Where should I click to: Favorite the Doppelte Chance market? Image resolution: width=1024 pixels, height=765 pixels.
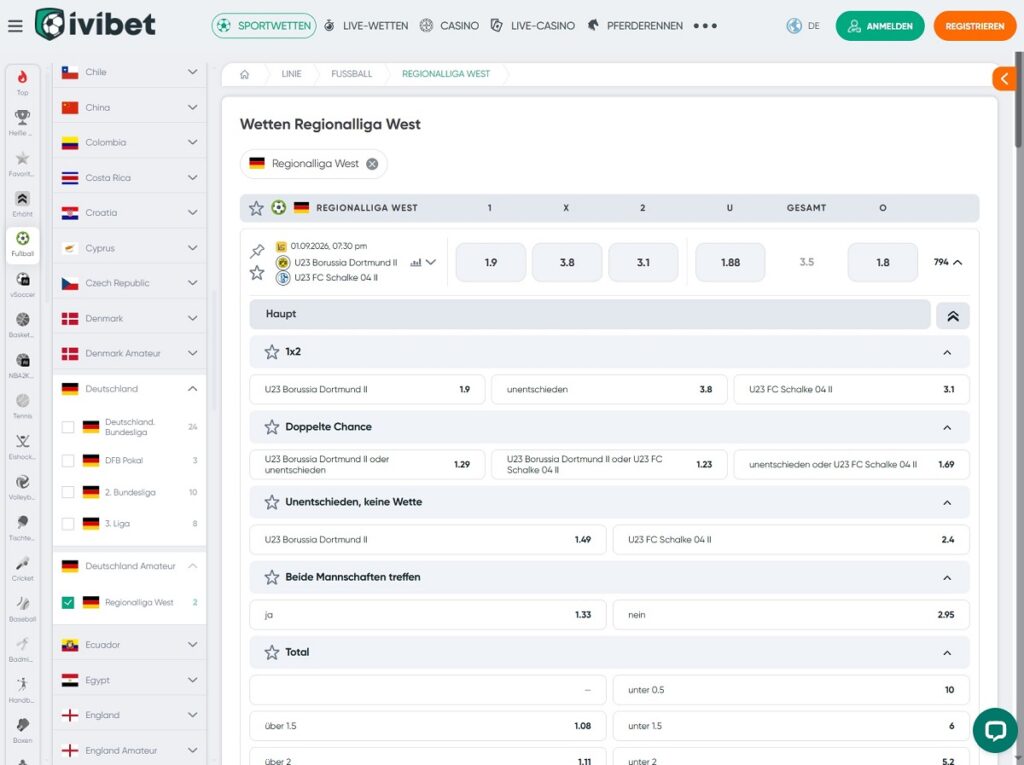[x=272, y=427]
